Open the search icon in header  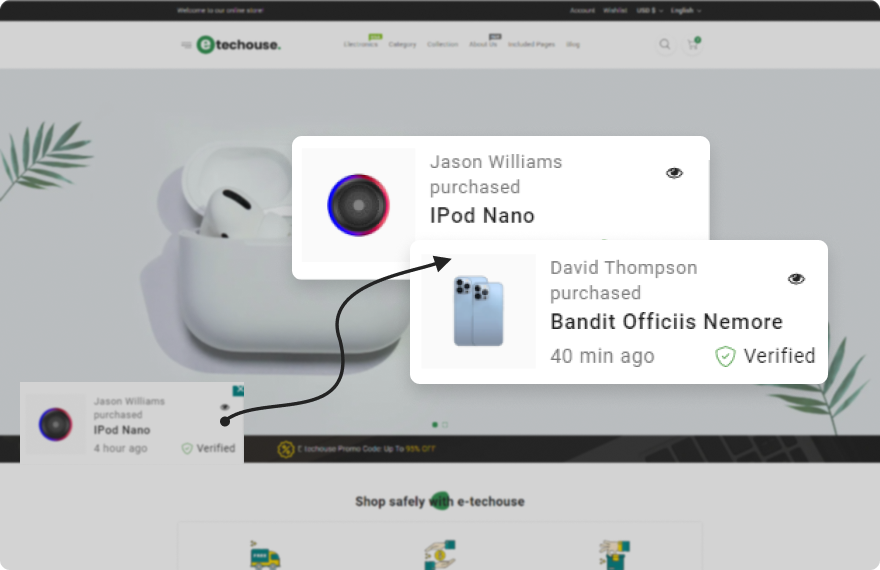point(665,44)
